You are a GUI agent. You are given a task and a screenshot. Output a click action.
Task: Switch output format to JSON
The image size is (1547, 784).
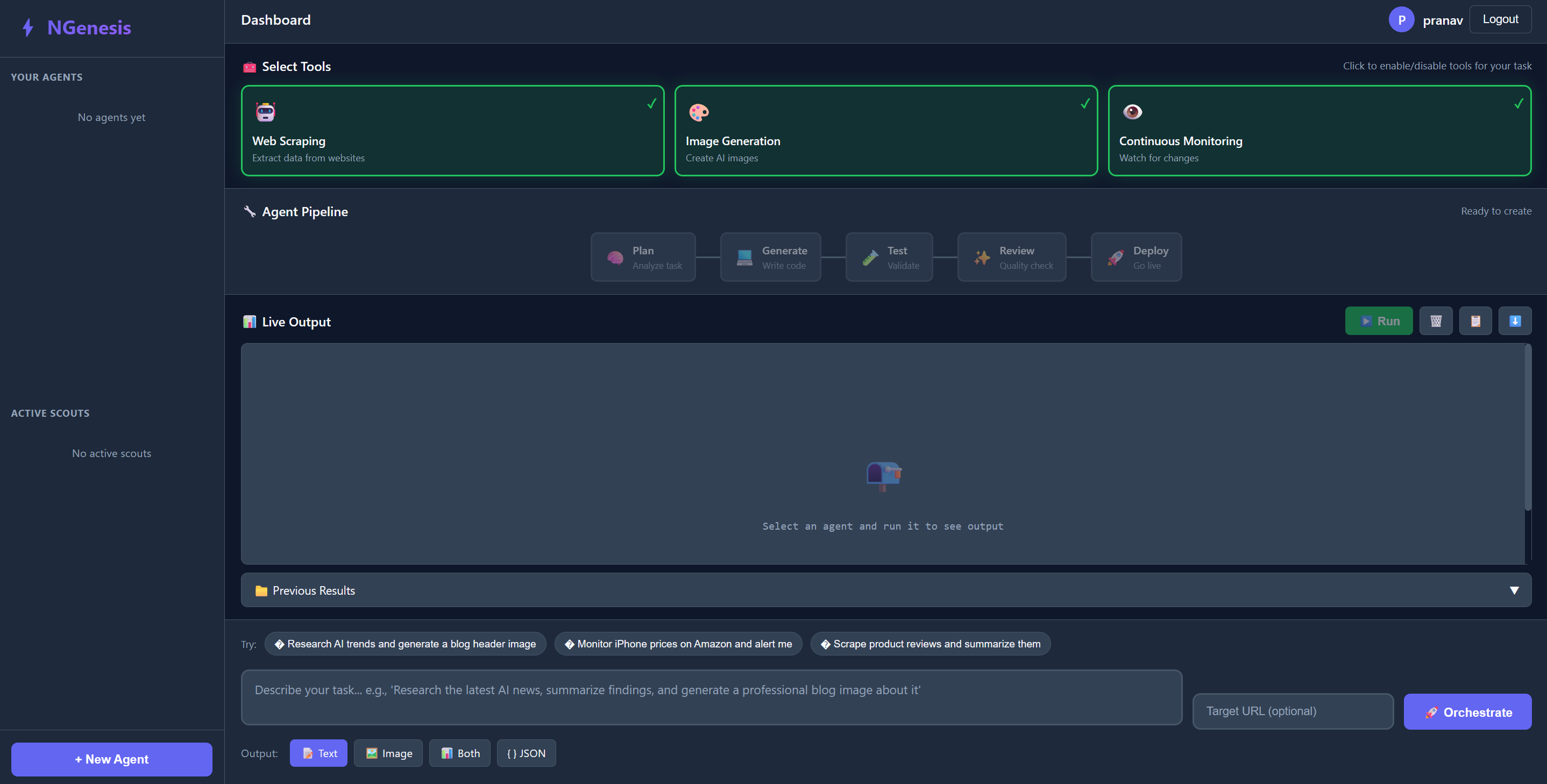[x=526, y=753]
